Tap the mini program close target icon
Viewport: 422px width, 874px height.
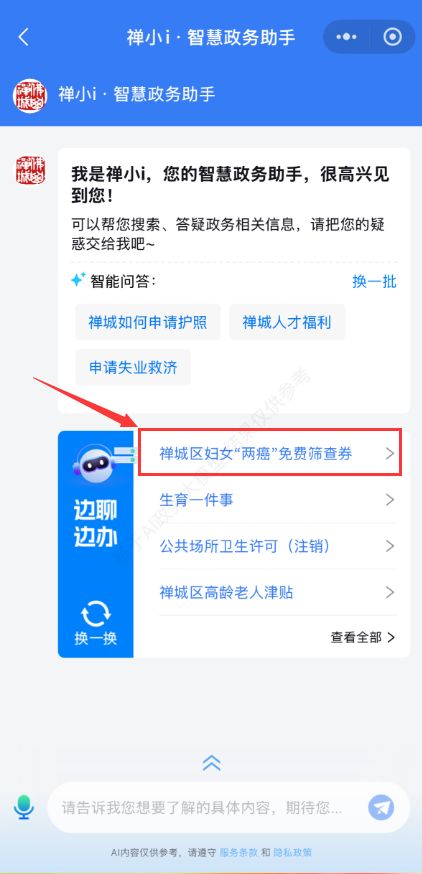coord(392,37)
